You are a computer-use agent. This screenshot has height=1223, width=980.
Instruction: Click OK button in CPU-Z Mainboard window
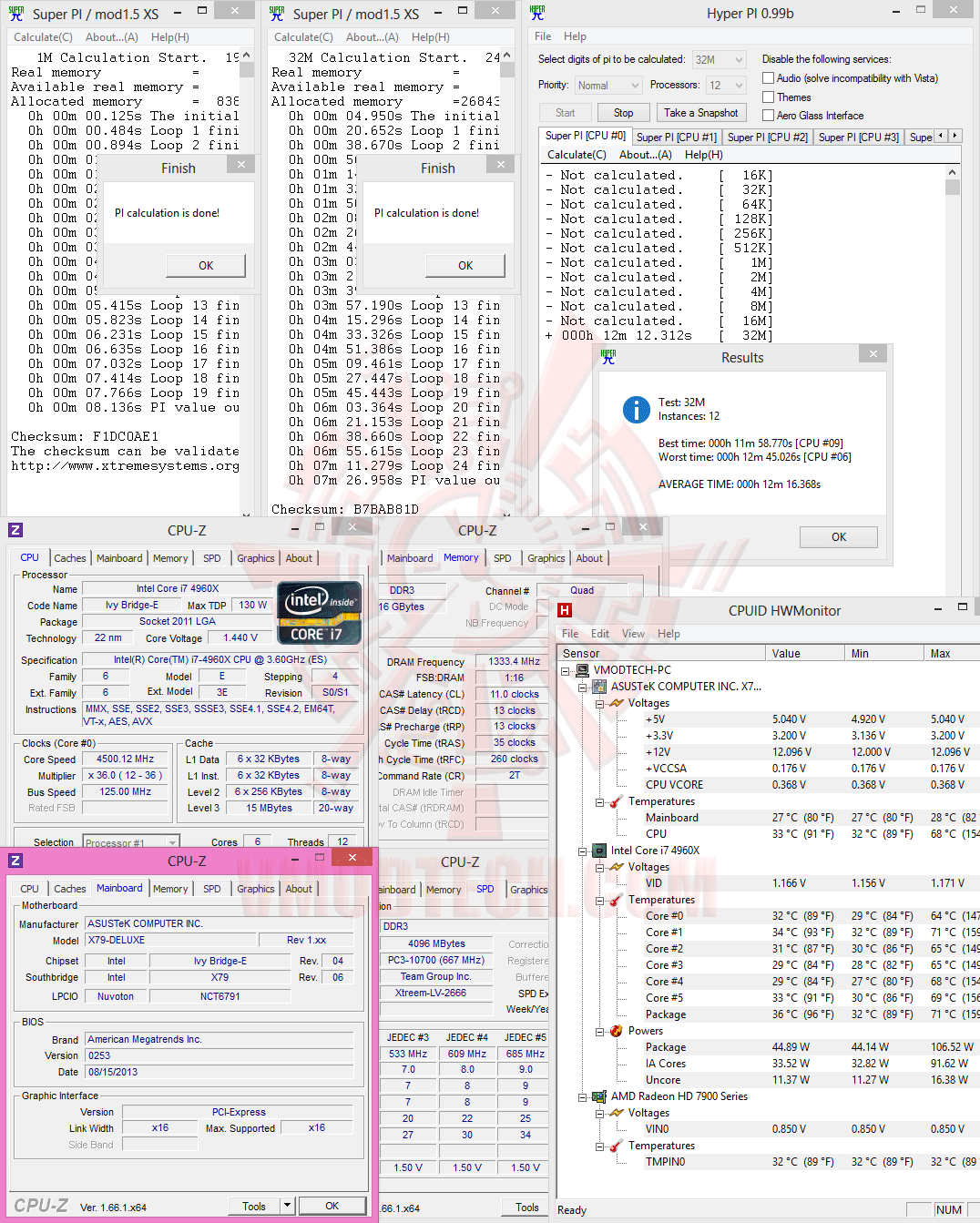pyautogui.click(x=332, y=1206)
